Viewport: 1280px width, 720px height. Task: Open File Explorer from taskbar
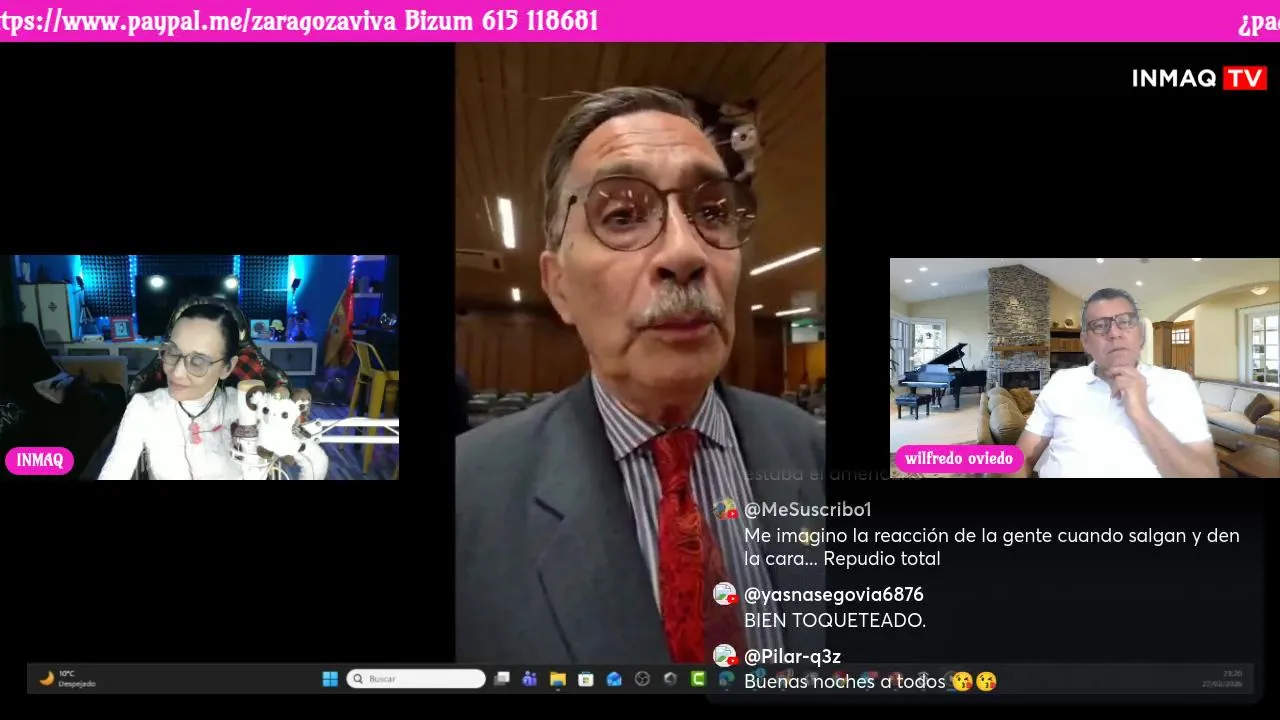[558, 679]
